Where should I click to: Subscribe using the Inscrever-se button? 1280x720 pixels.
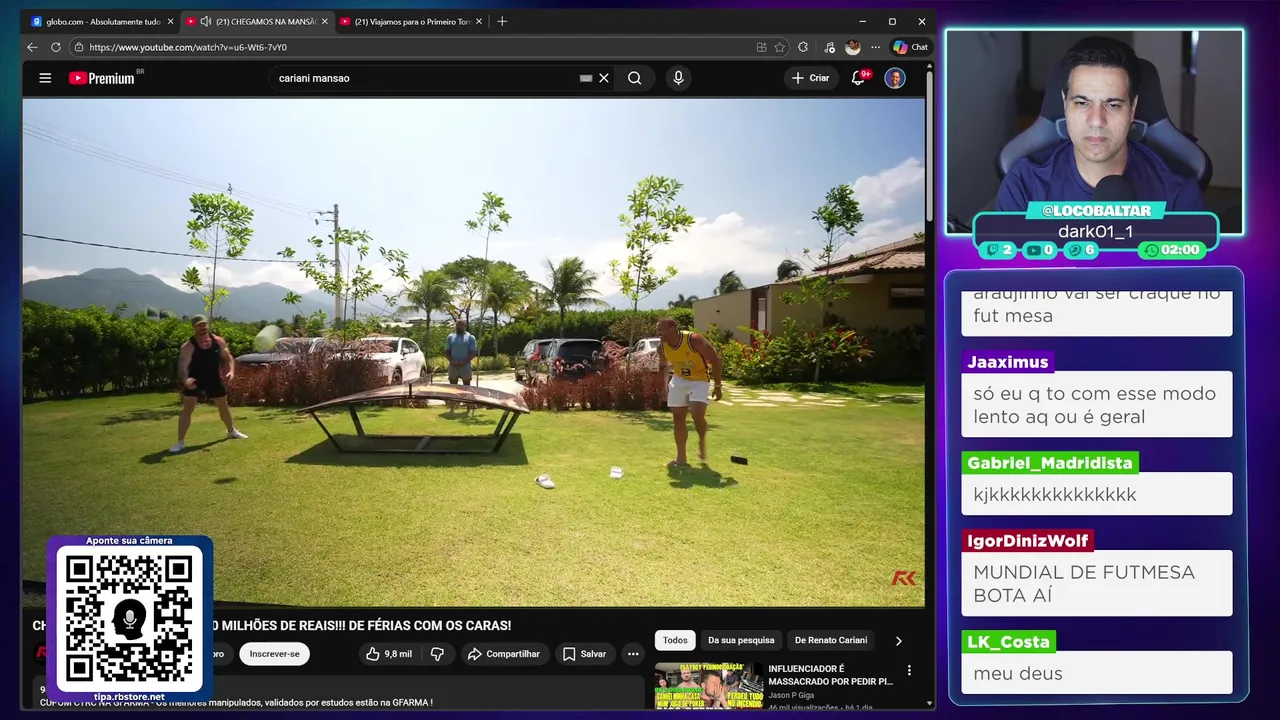(274, 654)
